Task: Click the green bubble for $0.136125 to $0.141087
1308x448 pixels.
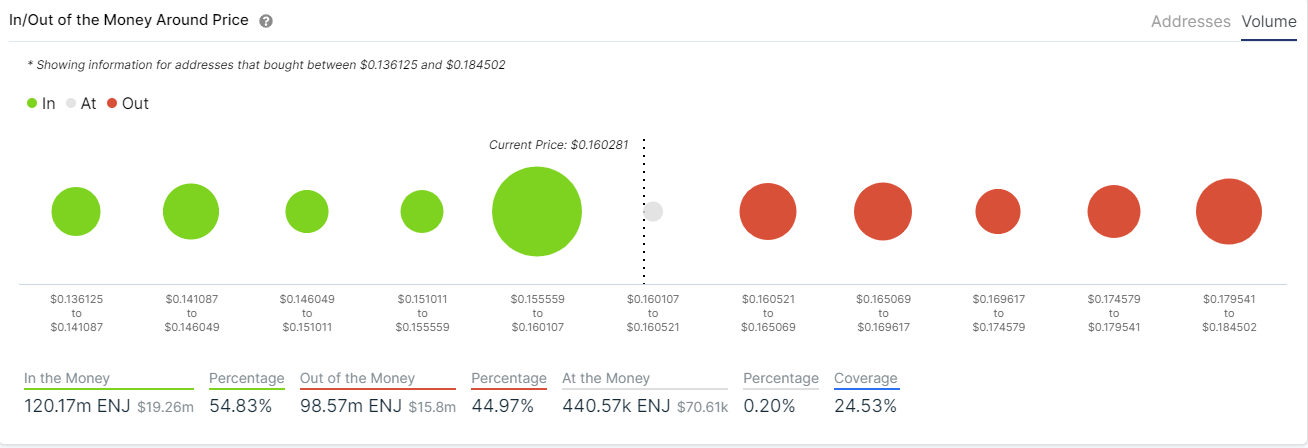Action: pyautogui.click(x=76, y=212)
